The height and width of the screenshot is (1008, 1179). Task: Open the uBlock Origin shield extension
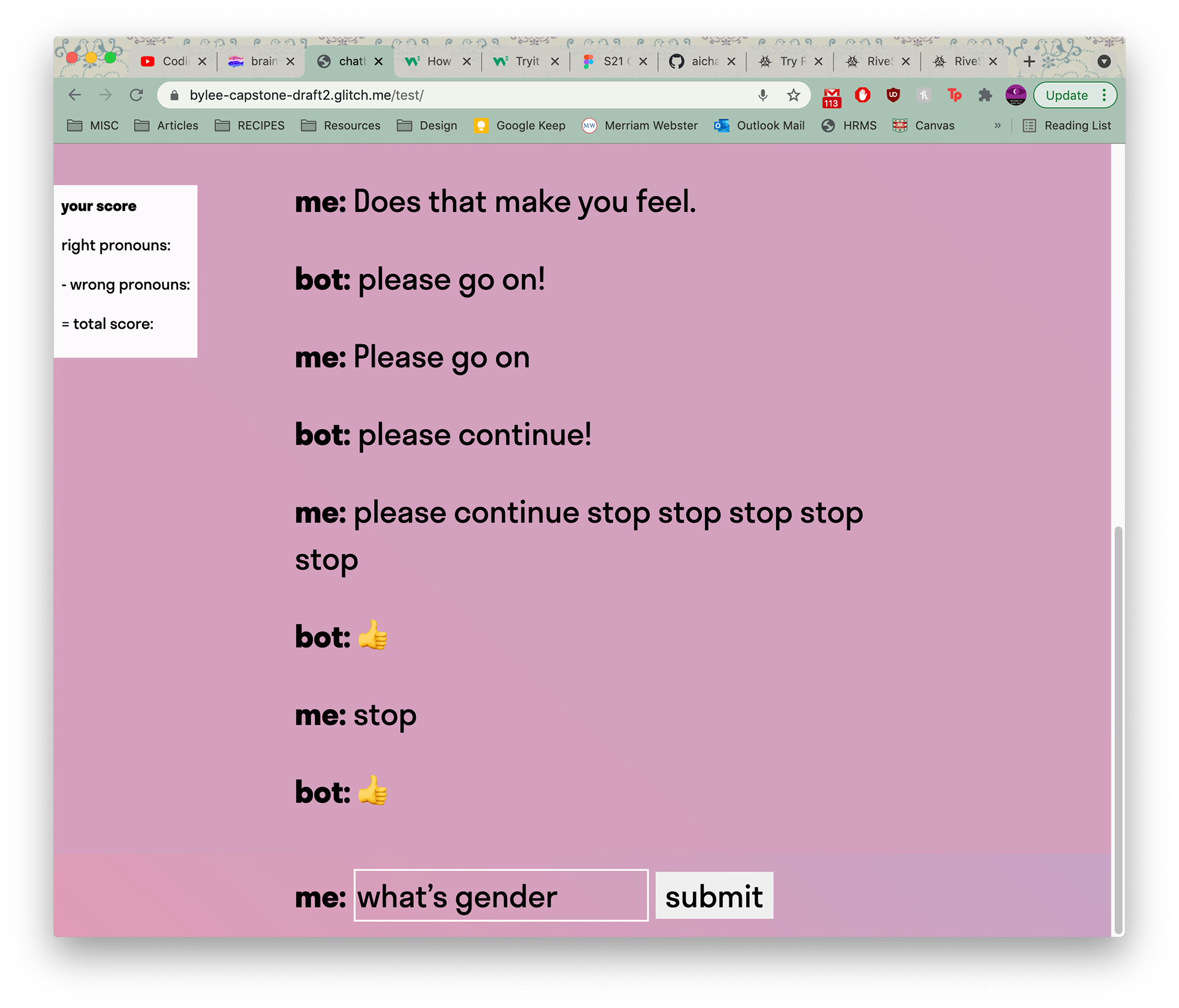coord(893,95)
